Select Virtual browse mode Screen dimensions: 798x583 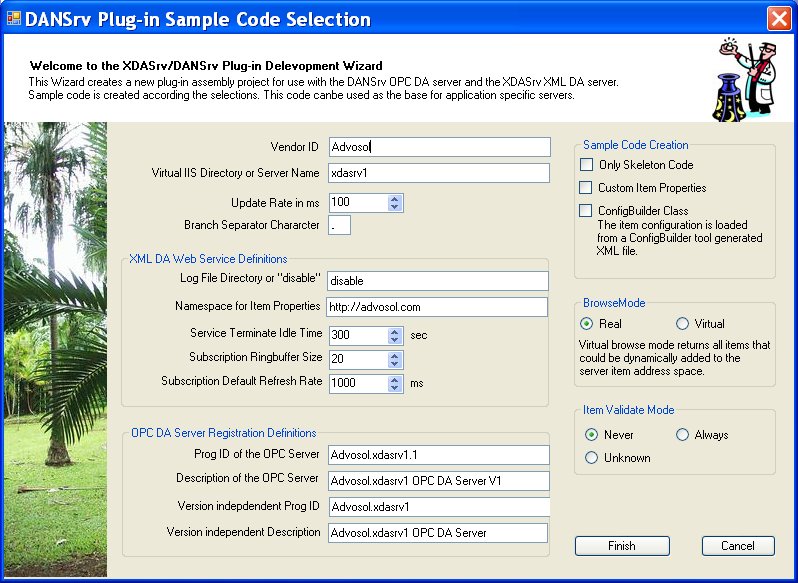[683, 324]
